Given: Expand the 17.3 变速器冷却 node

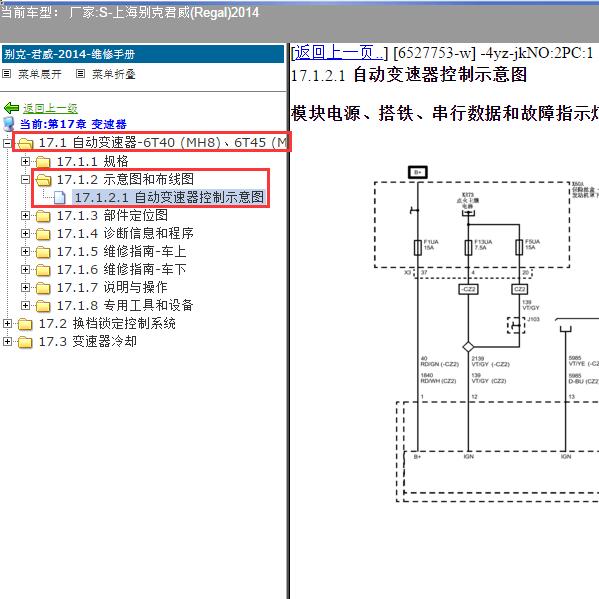Looking at the screenshot, I should (7, 342).
